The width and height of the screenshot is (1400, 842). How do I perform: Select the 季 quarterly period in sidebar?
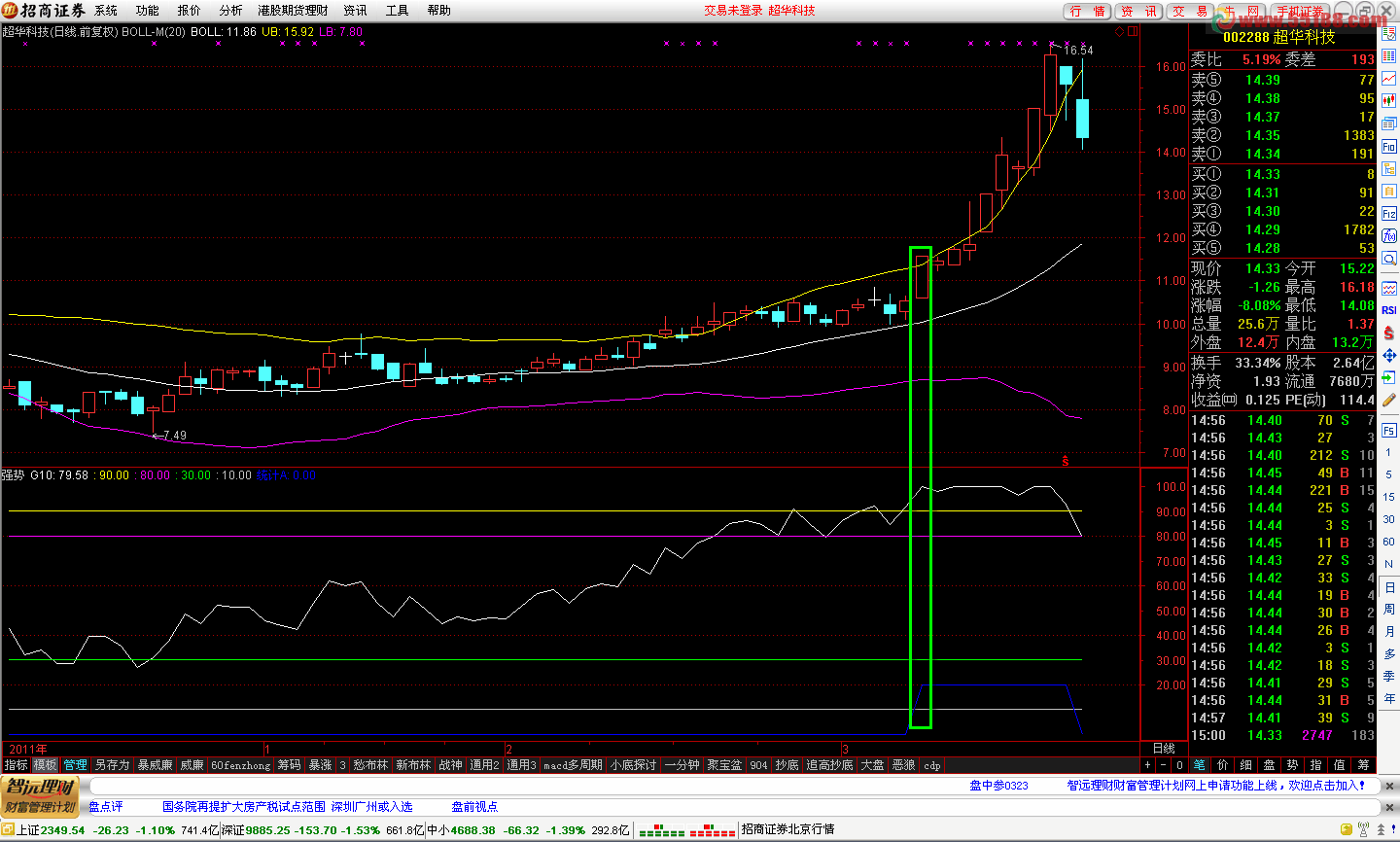[x=1388, y=677]
